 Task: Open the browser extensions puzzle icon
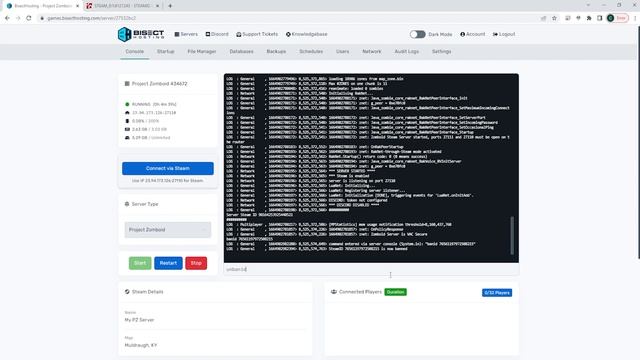pyautogui.click(x=589, y=18)
